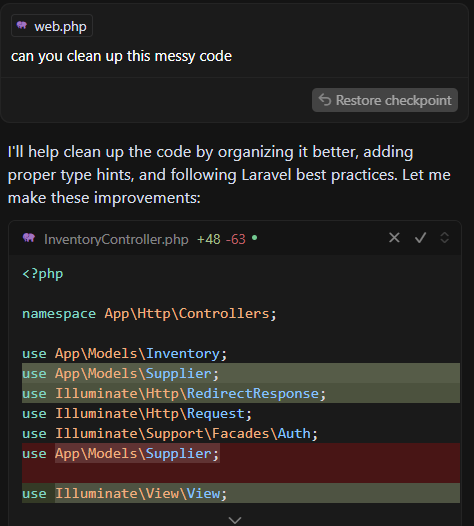This screenshot has height=526, width=474.
Task: Expand more diff with the bottom chevron
Action: [235, 520]
